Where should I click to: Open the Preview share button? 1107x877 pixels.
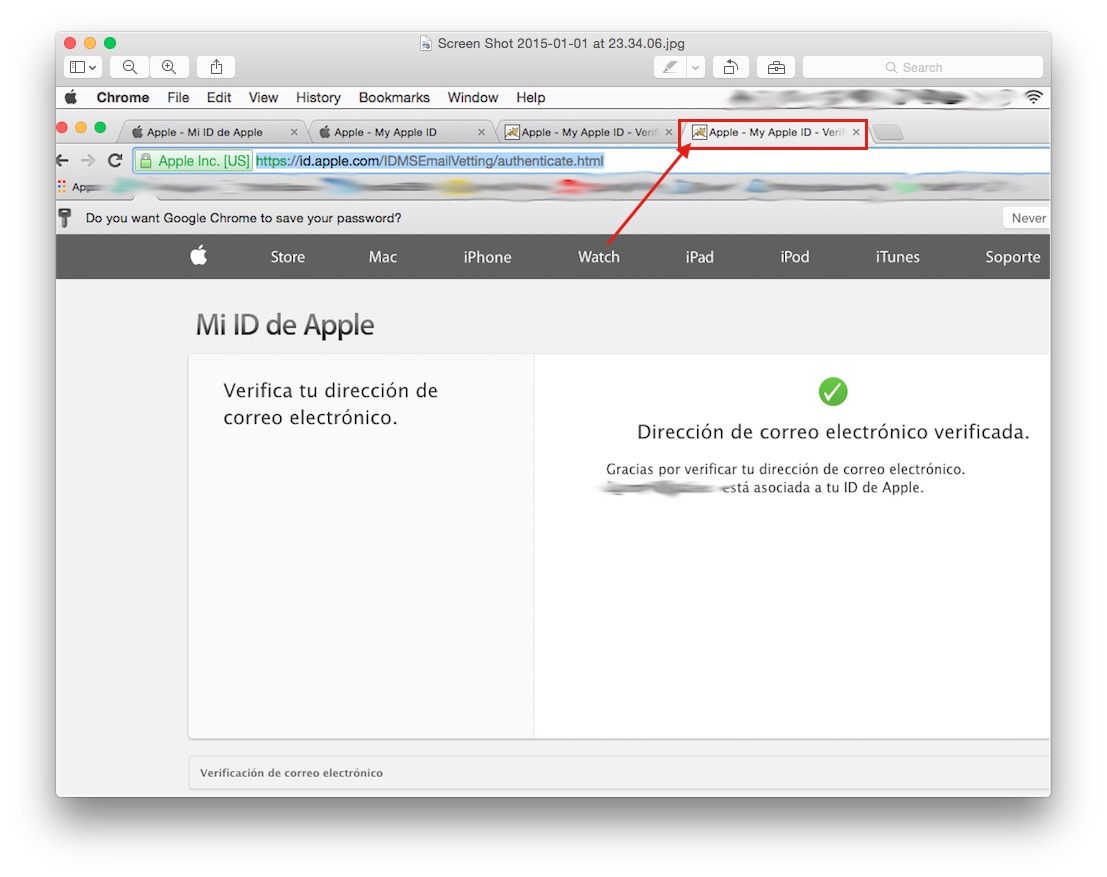point(216,67)
